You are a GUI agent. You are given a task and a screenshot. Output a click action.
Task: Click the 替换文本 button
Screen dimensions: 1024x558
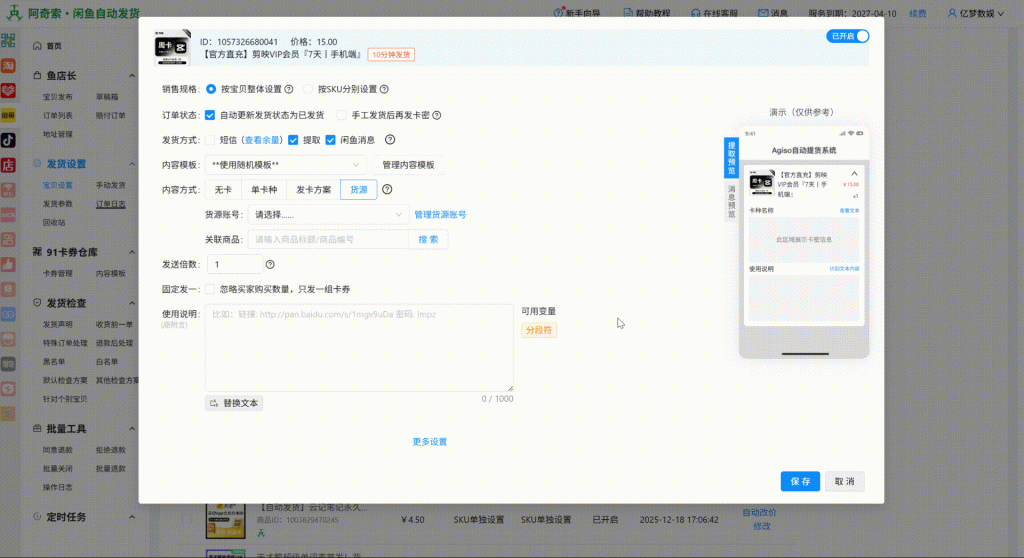(234, 403)
